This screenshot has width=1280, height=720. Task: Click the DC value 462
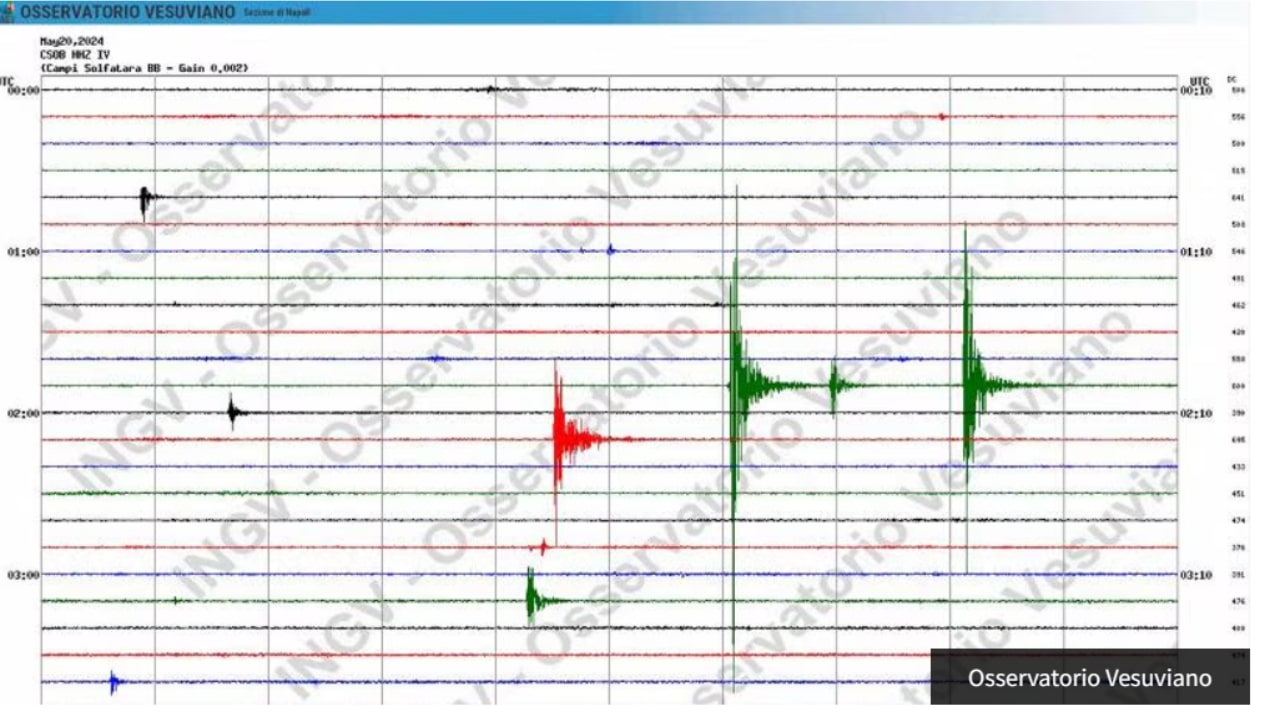1238,305
